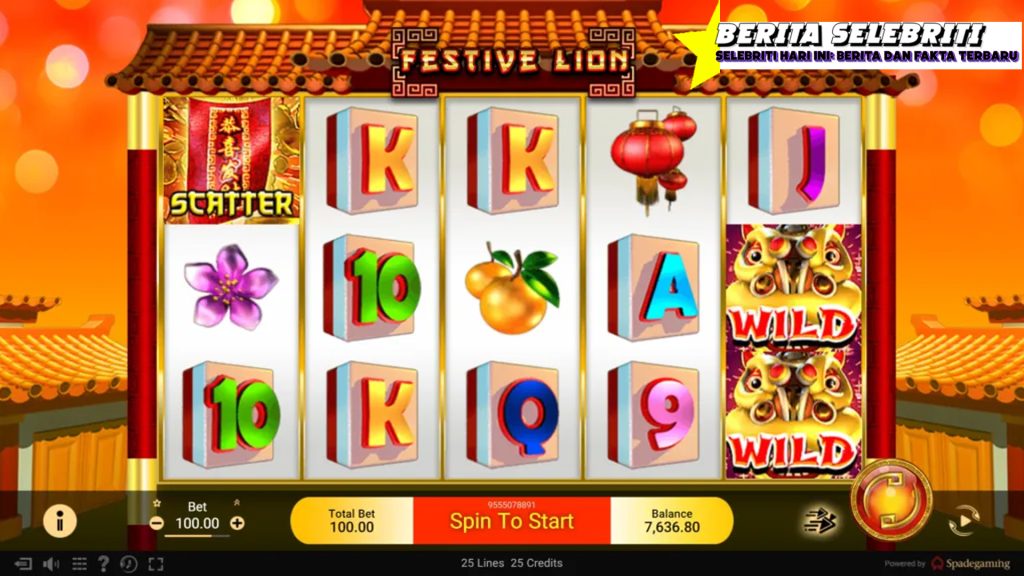This screenshot has width=1024, height=576.
Task: Set minimum bet with left star icon
Action: [157, 504]
